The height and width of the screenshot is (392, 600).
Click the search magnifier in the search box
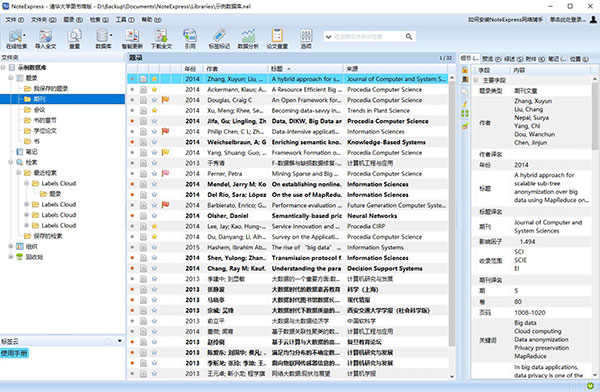(409, 36)
